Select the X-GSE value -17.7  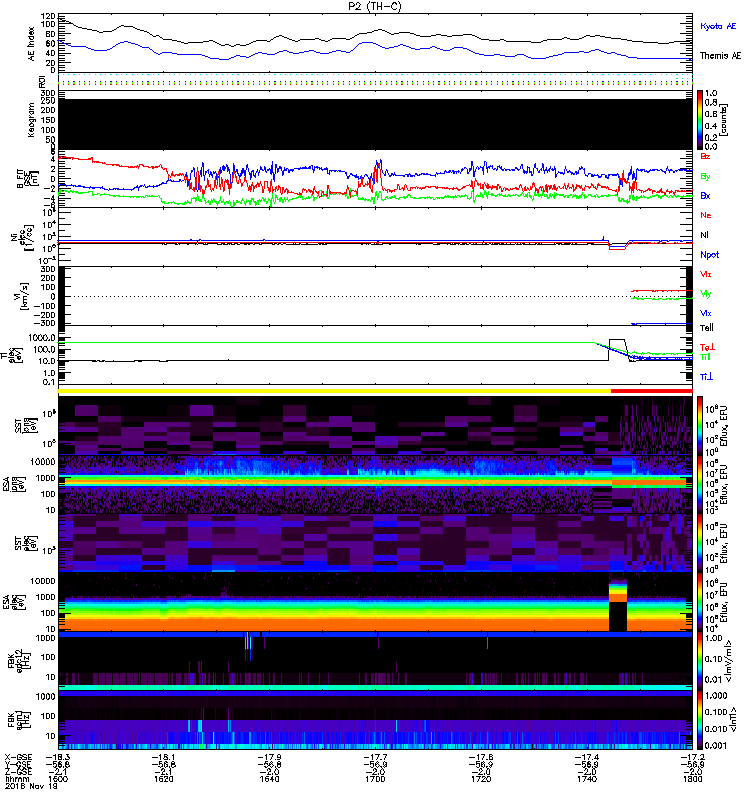[375, 757]
